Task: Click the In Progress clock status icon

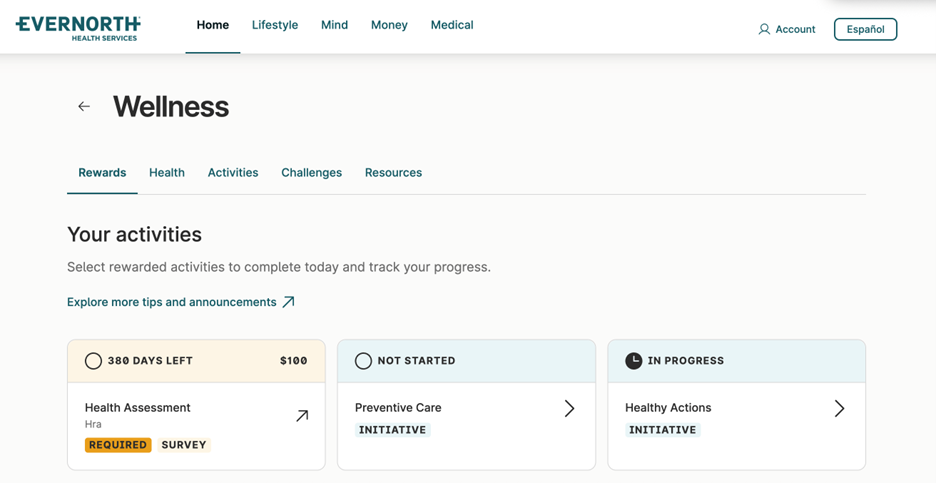Action: click(633, 361)
